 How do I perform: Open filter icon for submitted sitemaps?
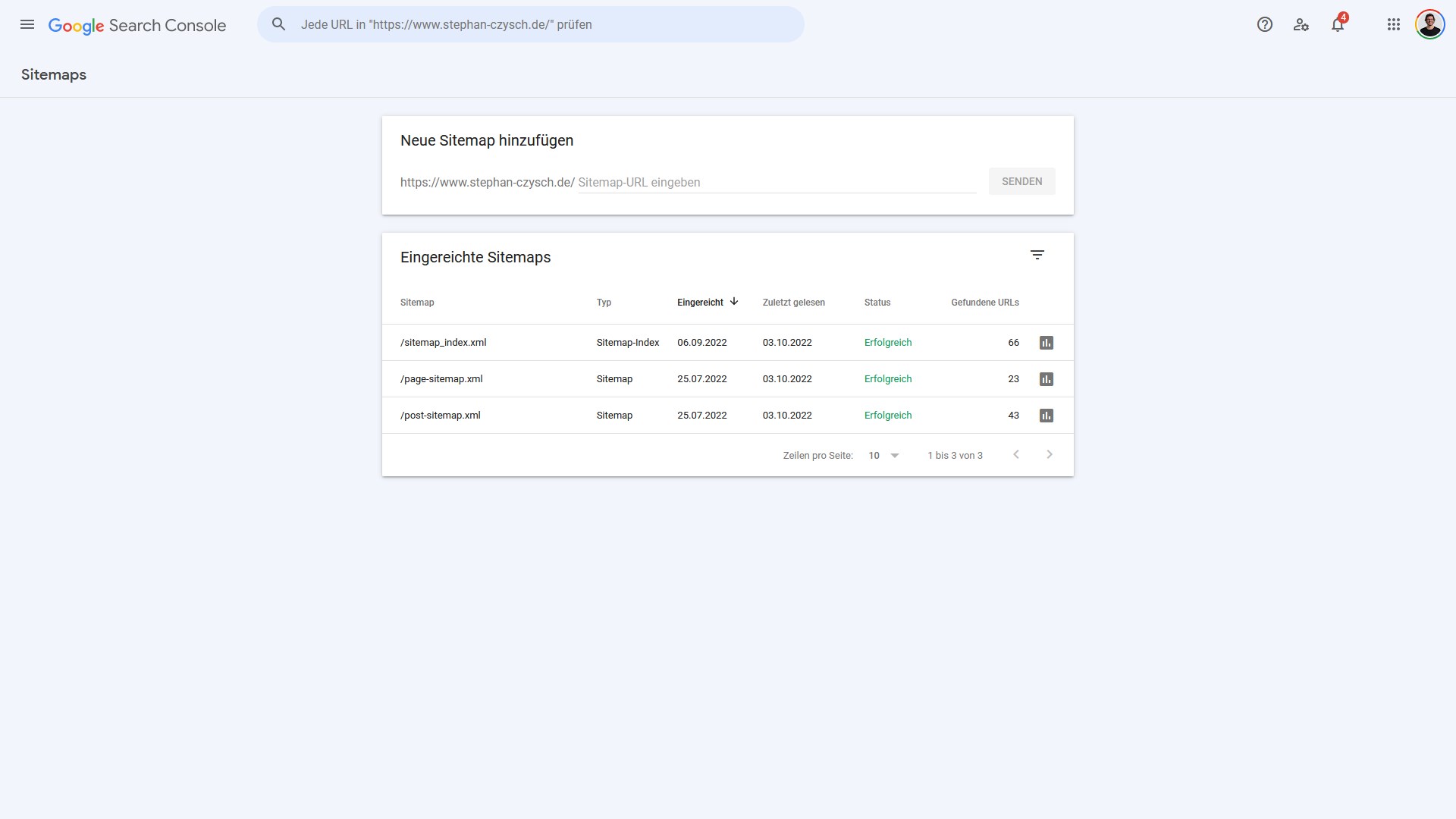pos(1037,255)
